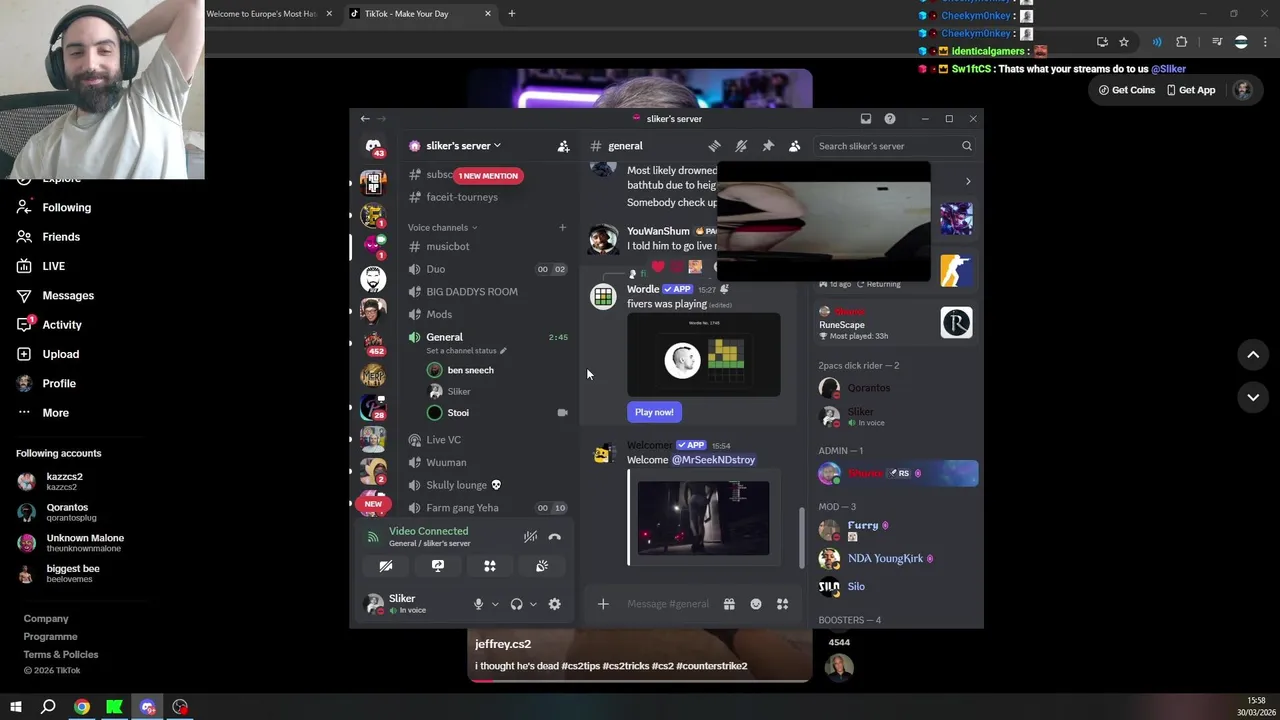Click TikTok Get App button
Screen dimensions: 1280x720
[x=1190, y=90]
